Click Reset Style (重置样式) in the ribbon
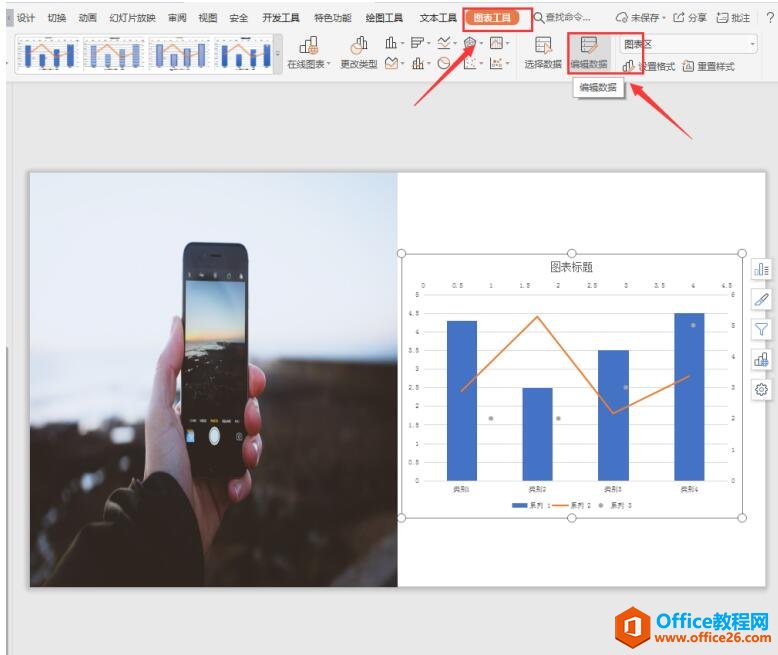This screenshot has height=655, width=778. (x=708, y=66)
